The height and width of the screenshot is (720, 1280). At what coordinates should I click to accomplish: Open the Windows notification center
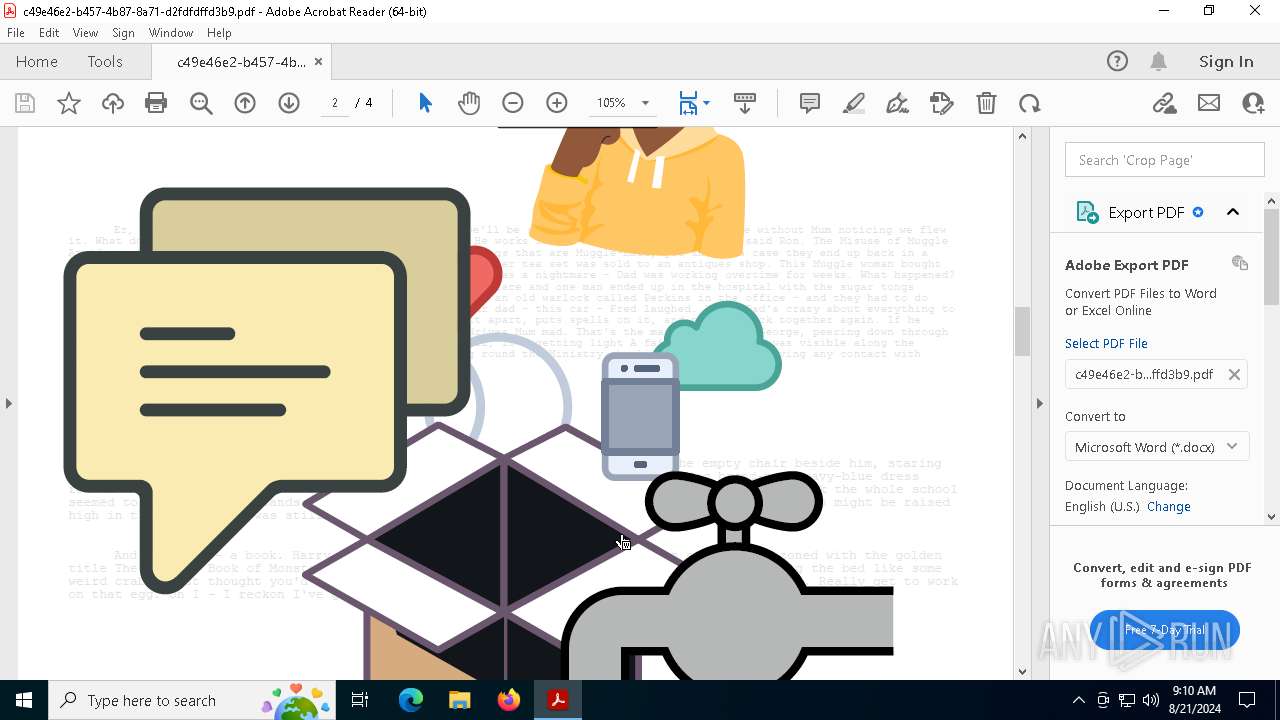1247,700
